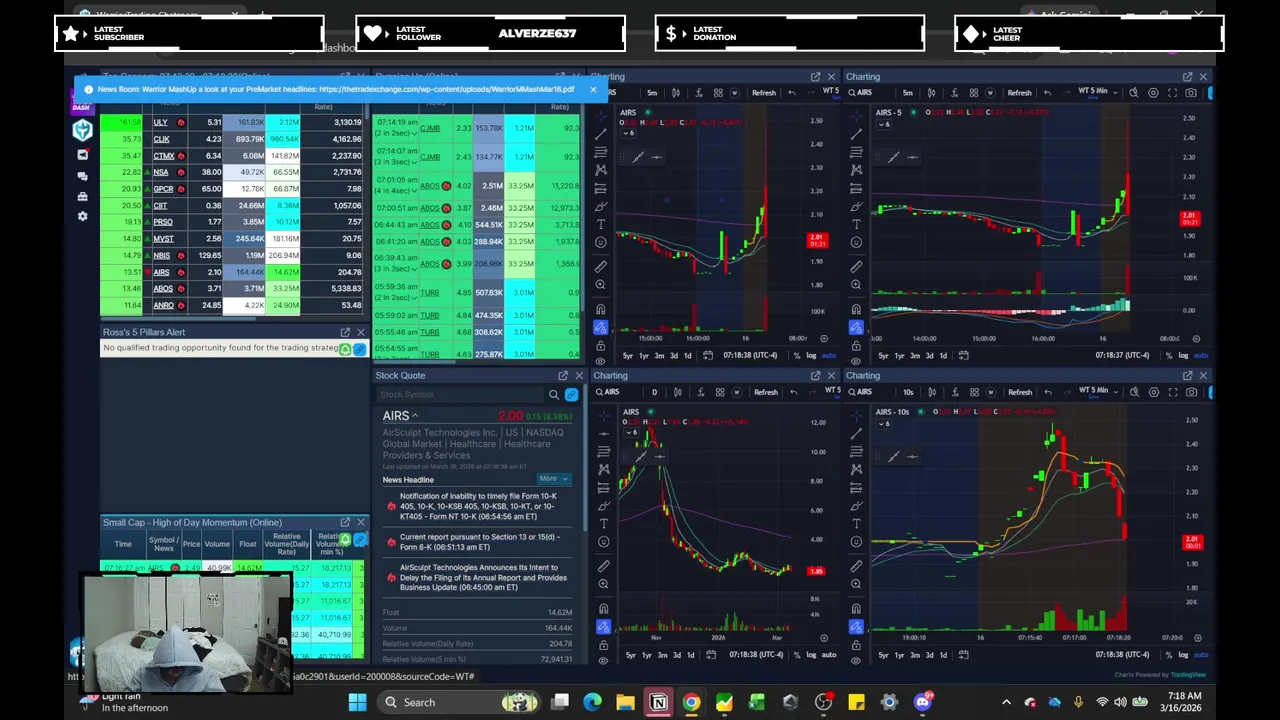
Task: Select 3m range on top-right chart
Action: pyautogui.click(x=915, y=355)
